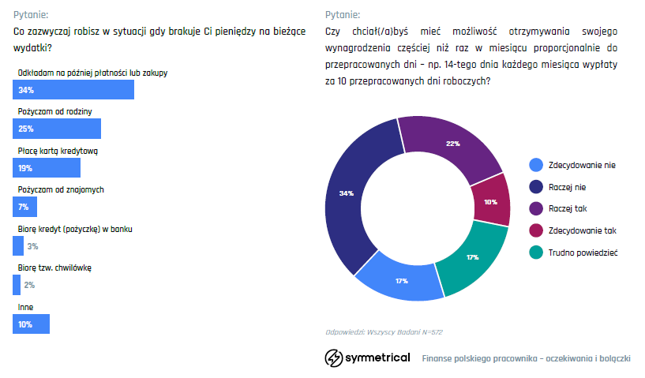Click the 19% Płacę kartą kredytową bar
The width and height of the screenshot is (645, 378).
click(46, 168)
